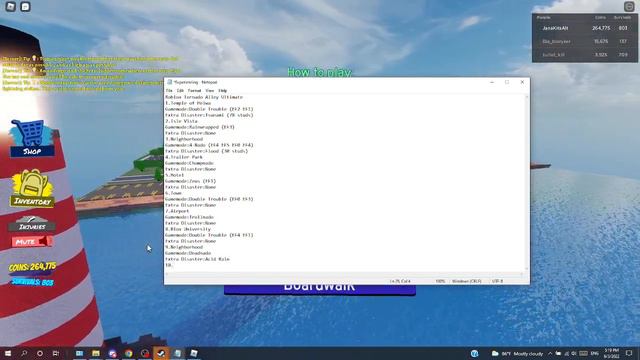This screenshot has height=360, width=640.
Task: Open Task View from the taskbar
Action: pyautogui.click(x=56, y=353)
